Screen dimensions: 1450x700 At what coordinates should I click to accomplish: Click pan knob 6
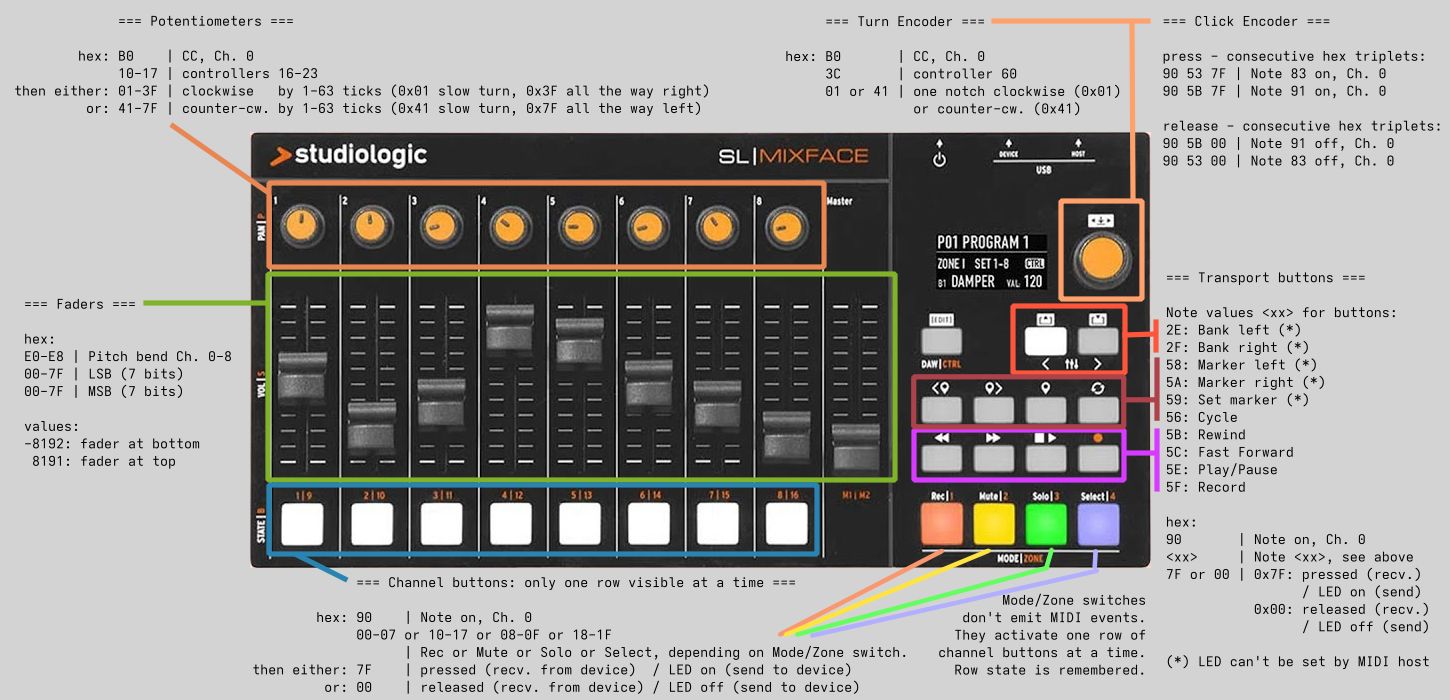(647, 227)
